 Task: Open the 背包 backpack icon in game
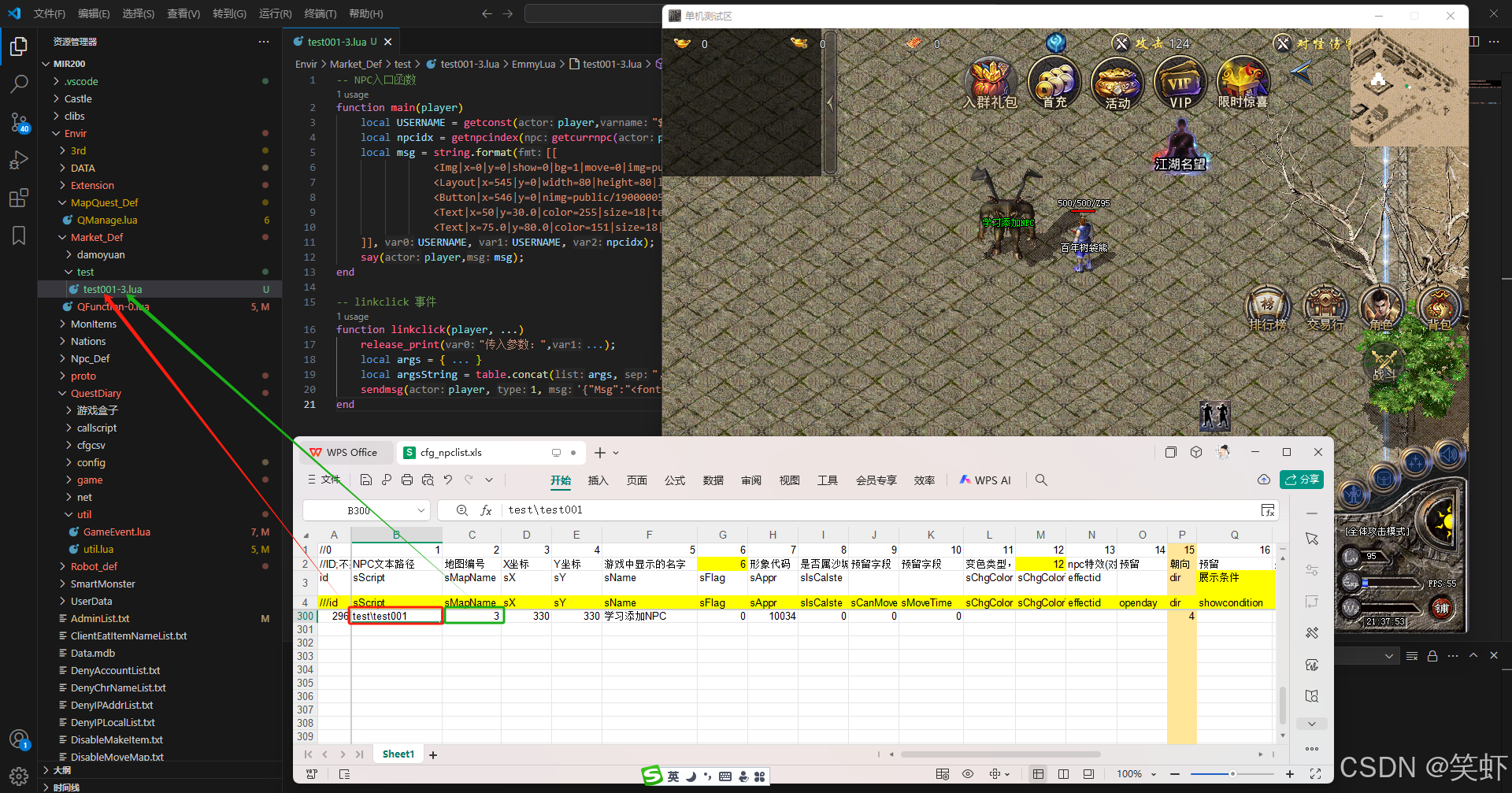pyautogui.click(x=1440, y=309)
